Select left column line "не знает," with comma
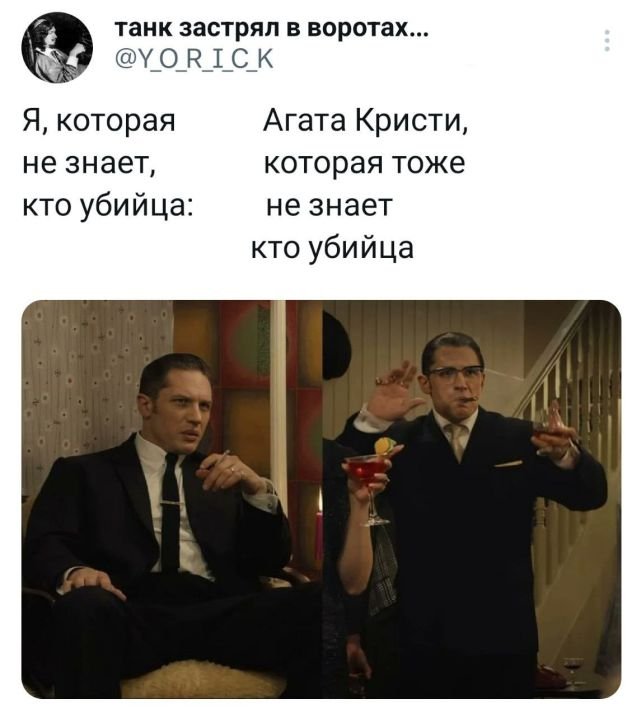The height and width of the screenshot is (713, 640). tap(90, 164)
